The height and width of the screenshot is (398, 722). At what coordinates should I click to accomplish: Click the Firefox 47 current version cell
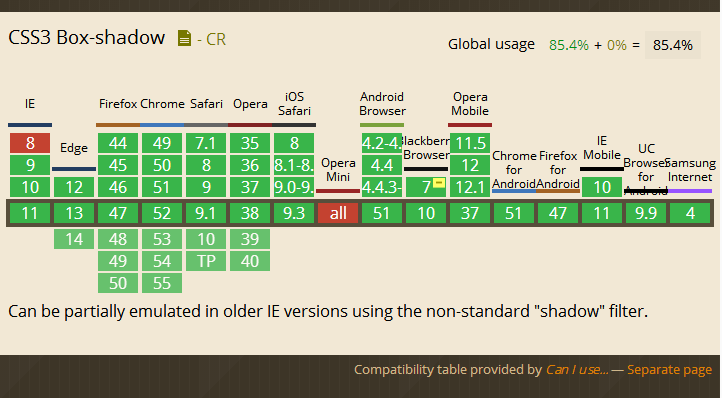coord(118,213)
